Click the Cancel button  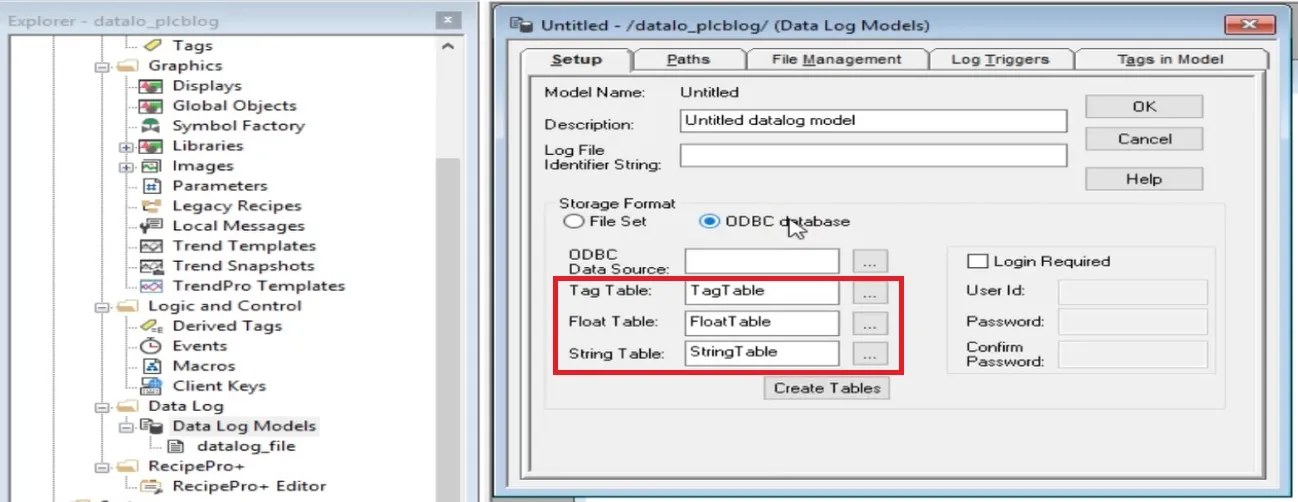[x=1144, y=139]
